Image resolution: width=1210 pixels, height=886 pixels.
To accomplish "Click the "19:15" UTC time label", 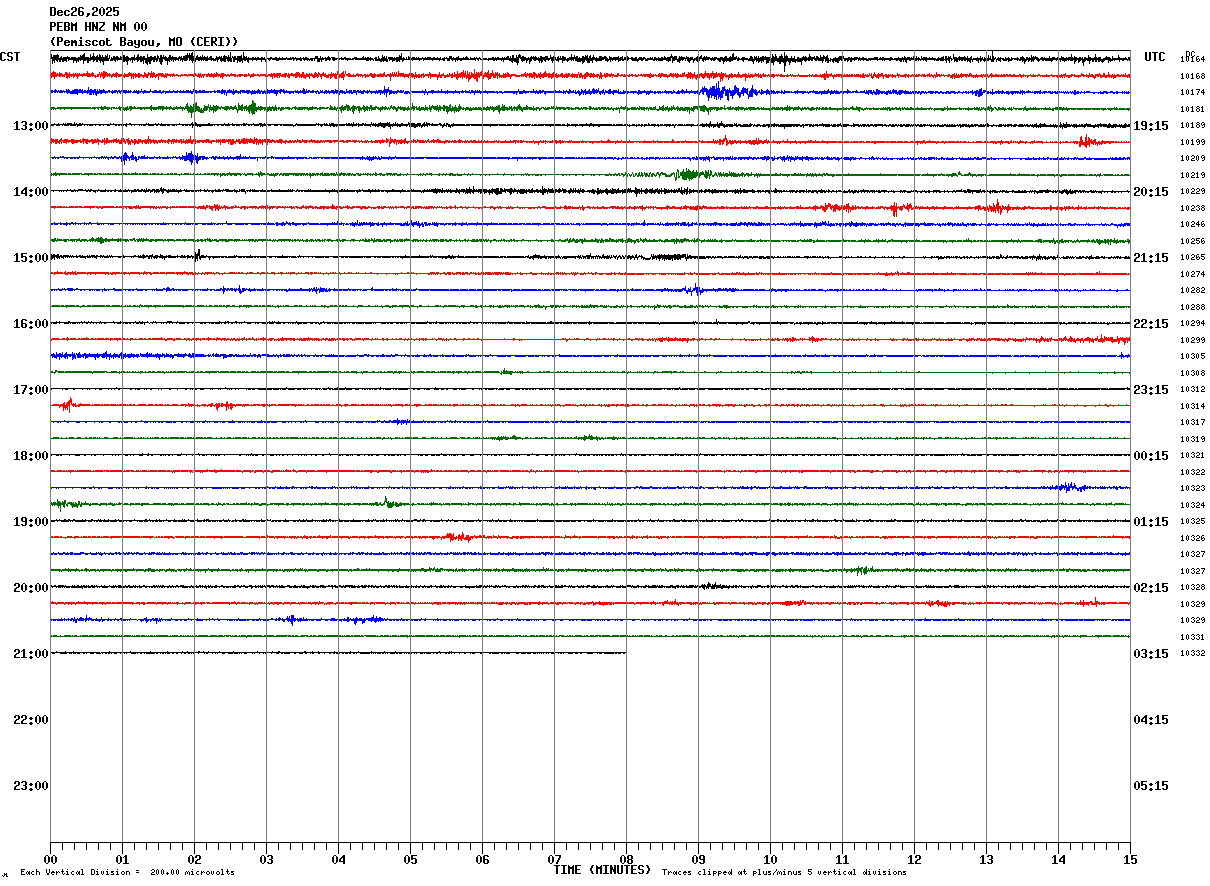I will [1151, 126].
